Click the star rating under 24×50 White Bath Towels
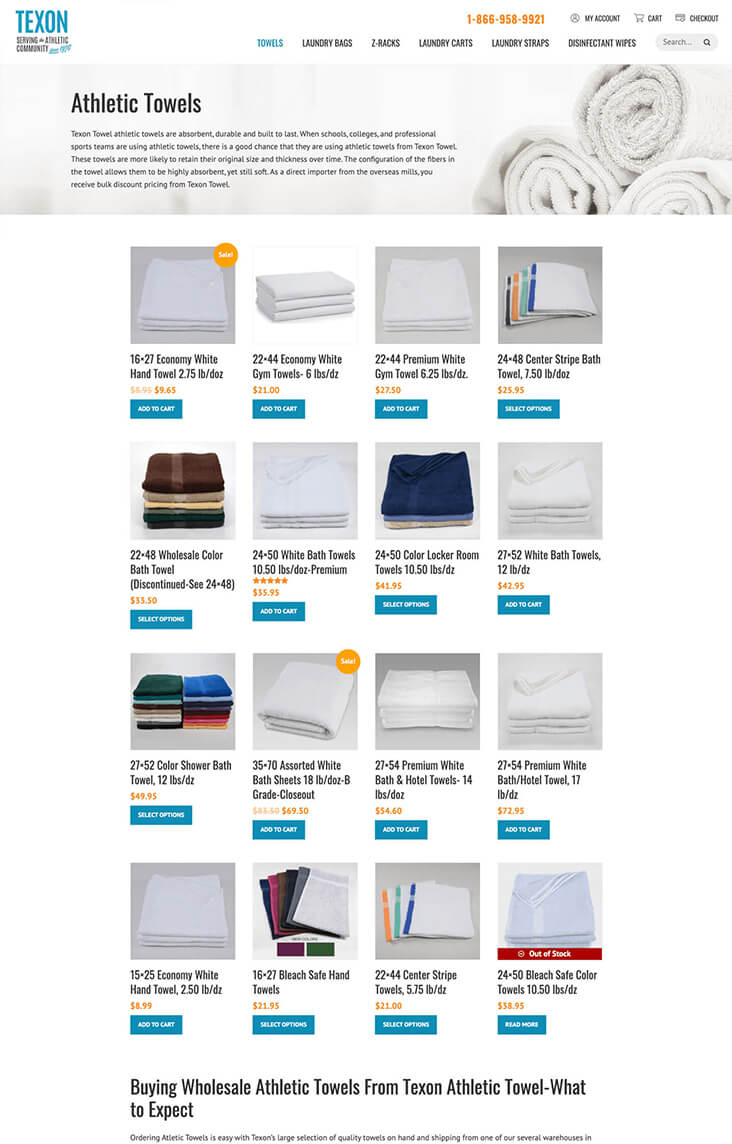 (270, 581)
